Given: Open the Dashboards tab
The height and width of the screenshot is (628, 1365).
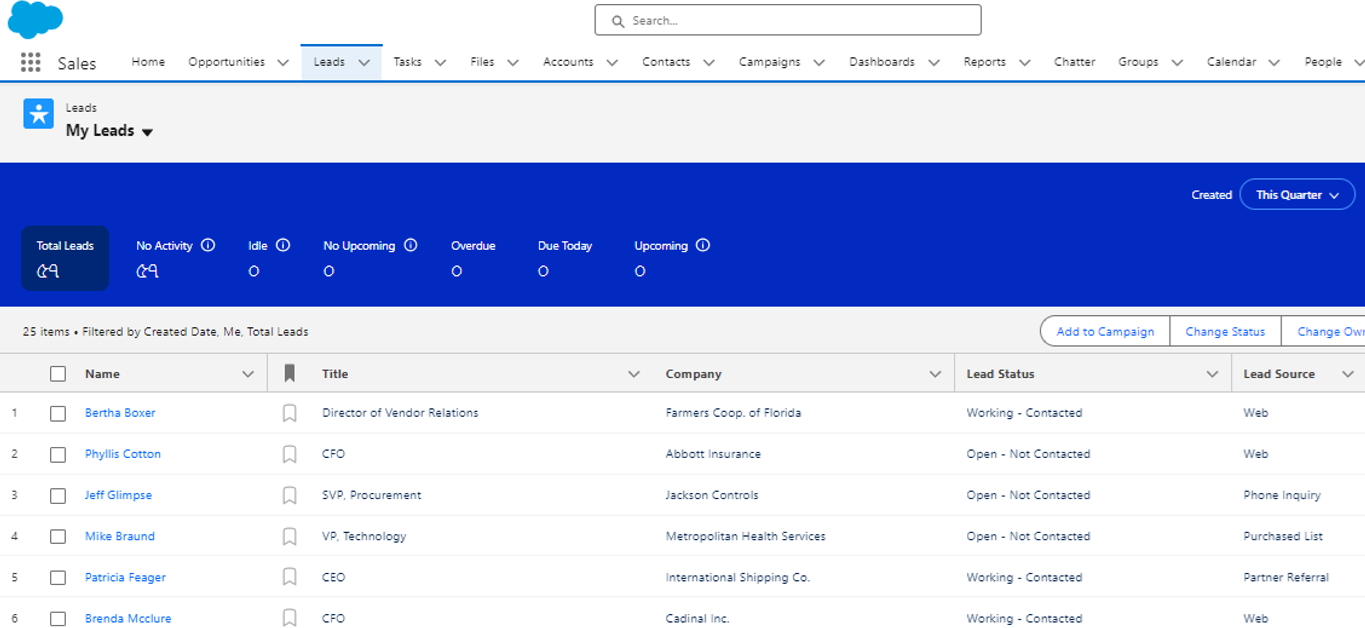Looking at the screenshot, I should [x=881, y=62].
